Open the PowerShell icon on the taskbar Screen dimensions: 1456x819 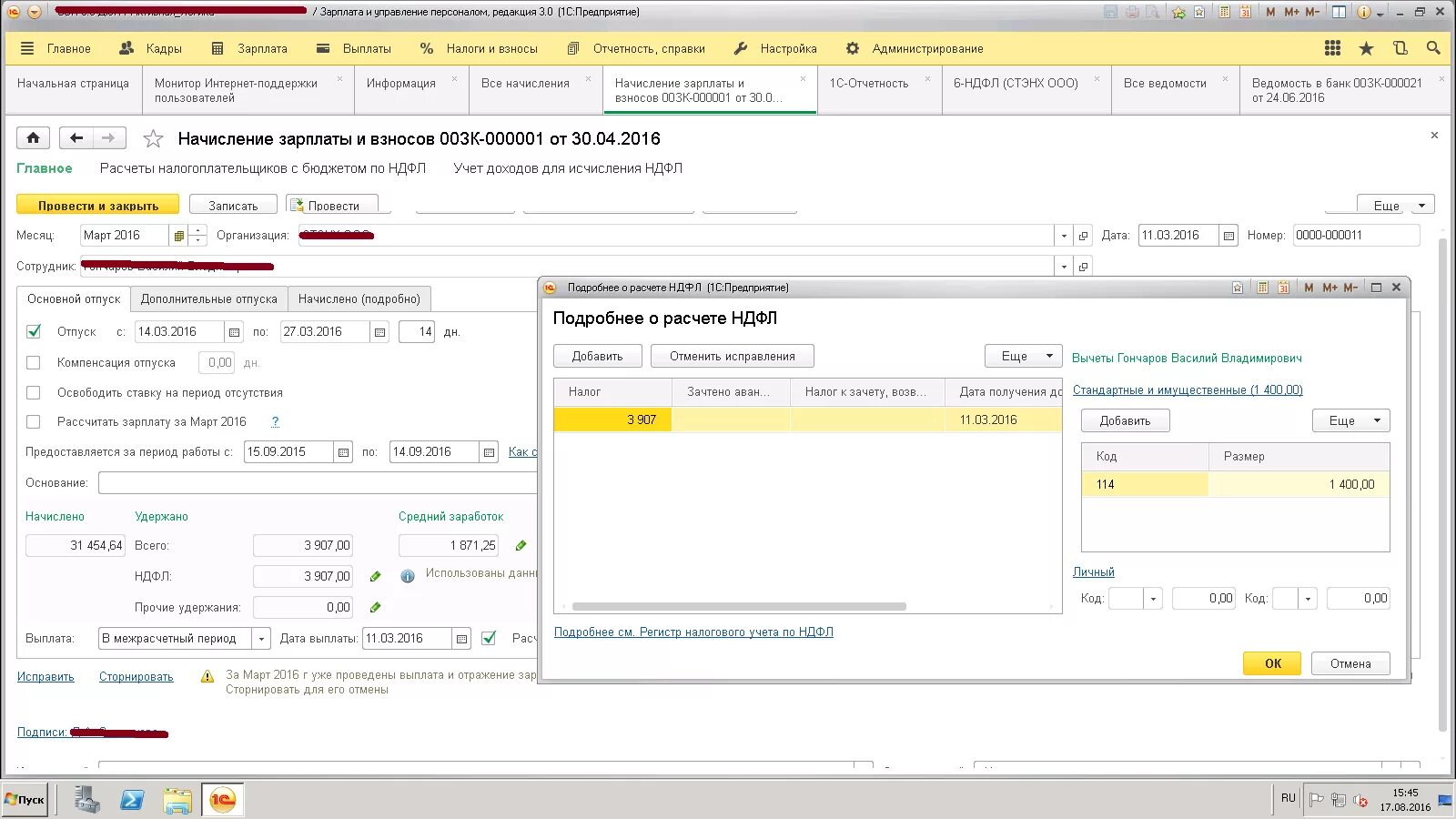(132, 800)
